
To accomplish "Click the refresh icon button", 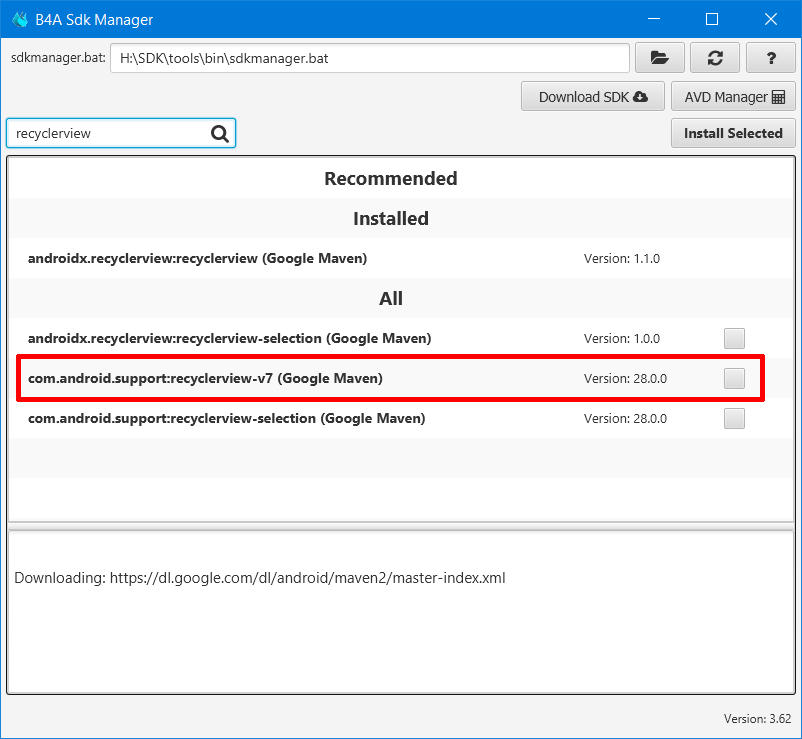I will pos(715,58).
